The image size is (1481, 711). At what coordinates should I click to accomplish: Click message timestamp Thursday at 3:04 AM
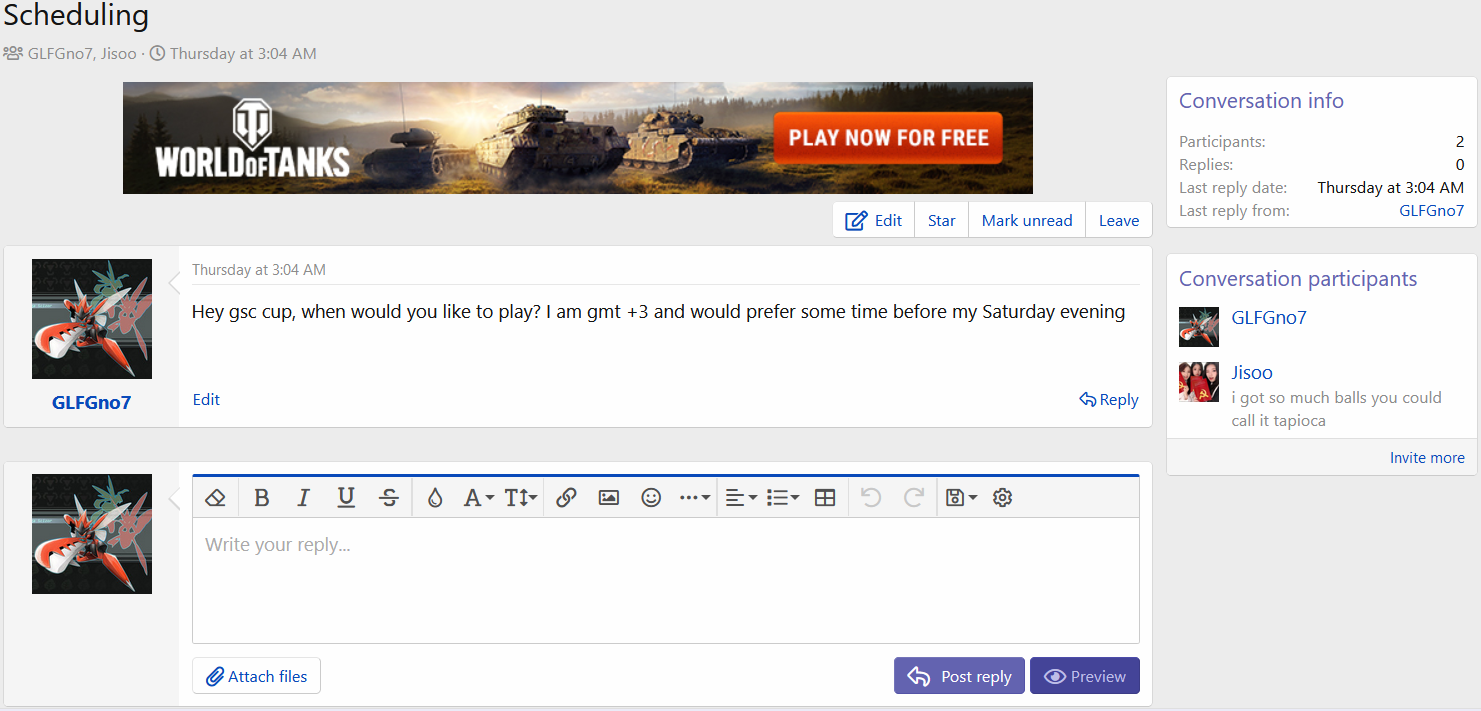coord(259,270)
